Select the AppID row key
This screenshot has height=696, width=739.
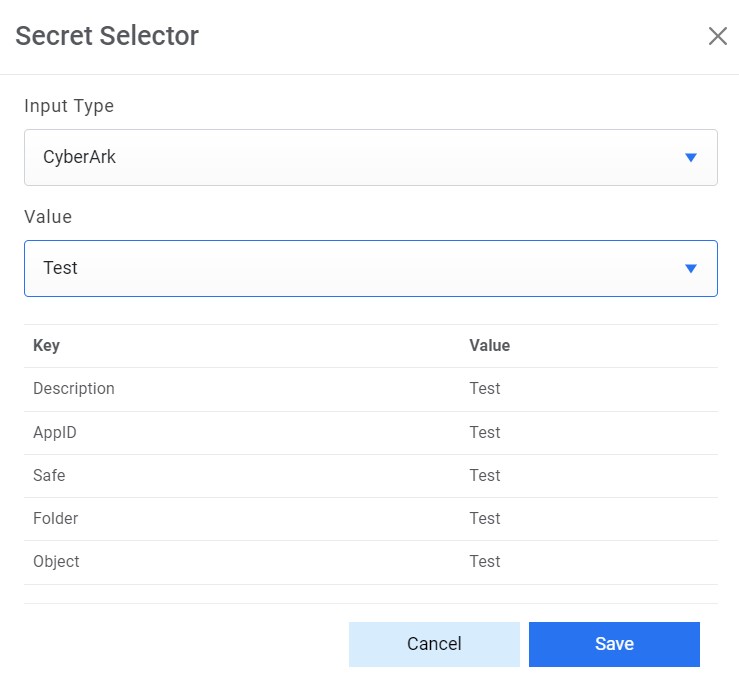[x=55, y=433]
